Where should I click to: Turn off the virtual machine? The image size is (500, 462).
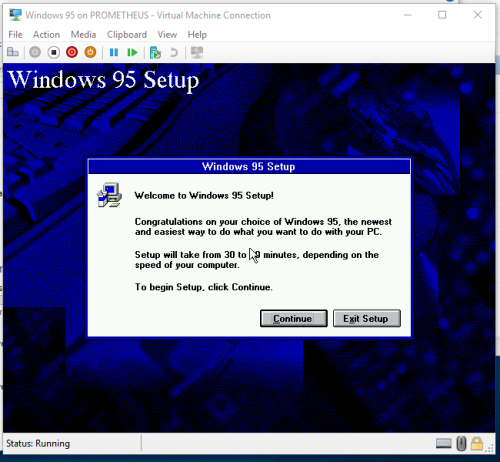point(53,52)
